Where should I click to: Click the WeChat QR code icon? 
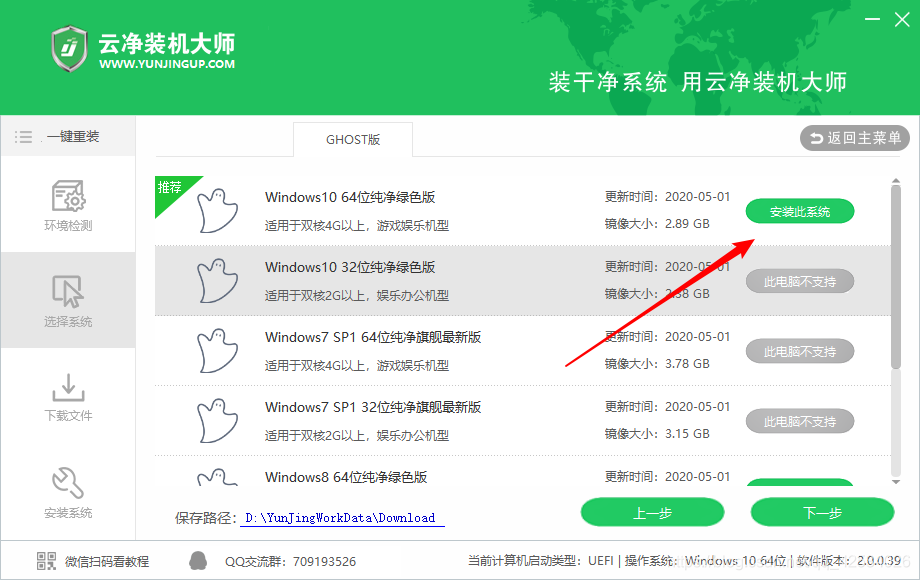click(x=46, y=561)
